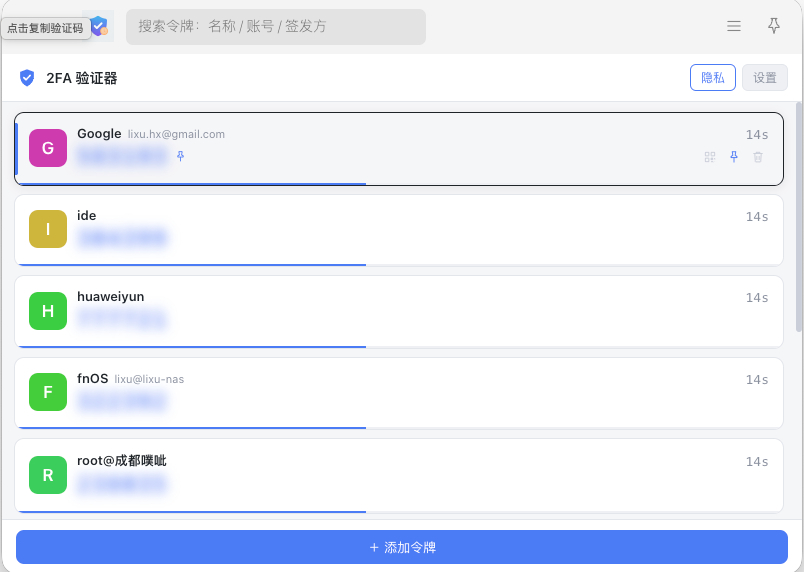
Task: Copy the blurred root@成都噗呲 verification code
Action: (x=123, y=484)
